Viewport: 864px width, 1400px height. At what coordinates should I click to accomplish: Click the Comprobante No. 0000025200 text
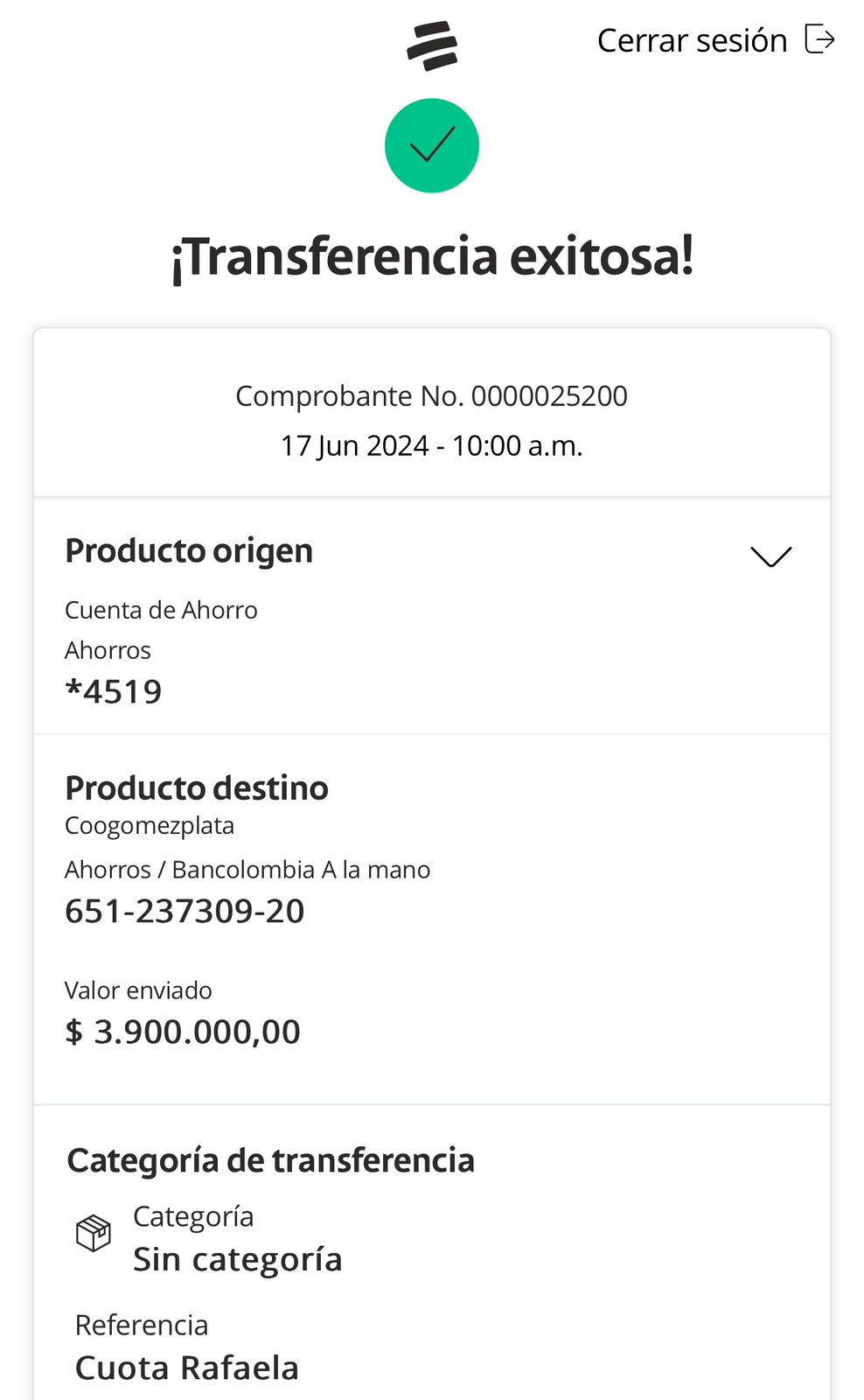431,395
